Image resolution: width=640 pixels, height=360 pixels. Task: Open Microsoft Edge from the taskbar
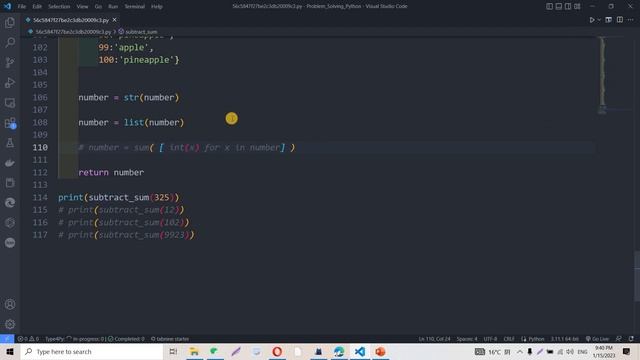tap(339, 351)
